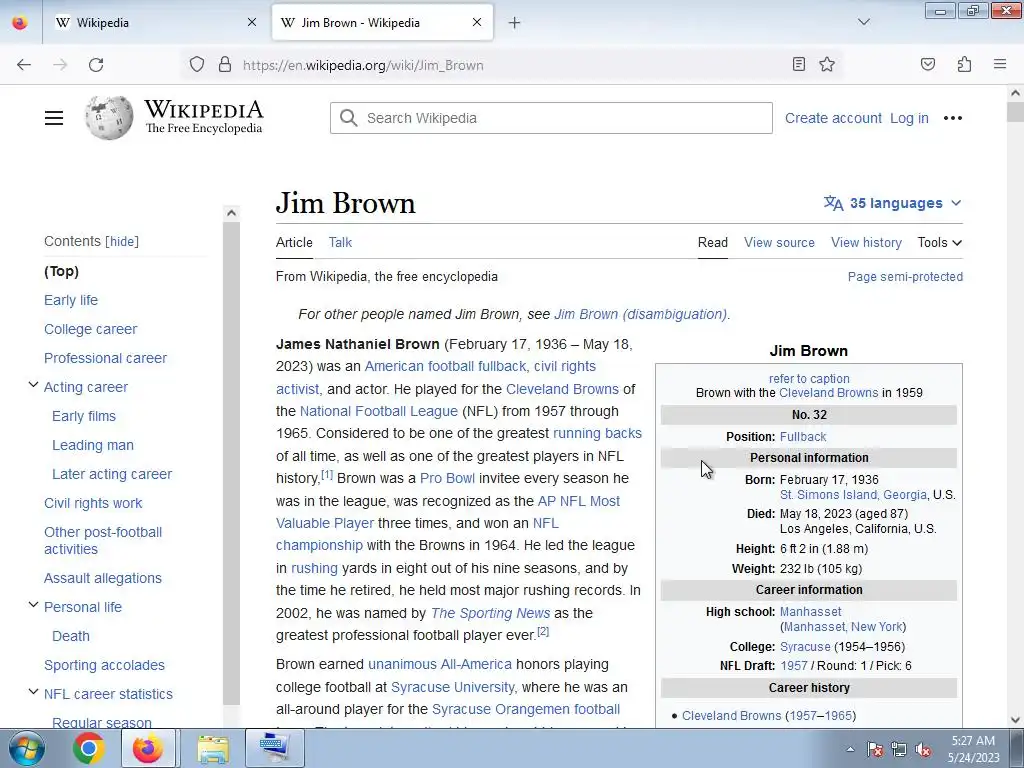Open the personal tools ellipsis menu
The width and height of the screenshot is (1024, 768).
[953, 118]
